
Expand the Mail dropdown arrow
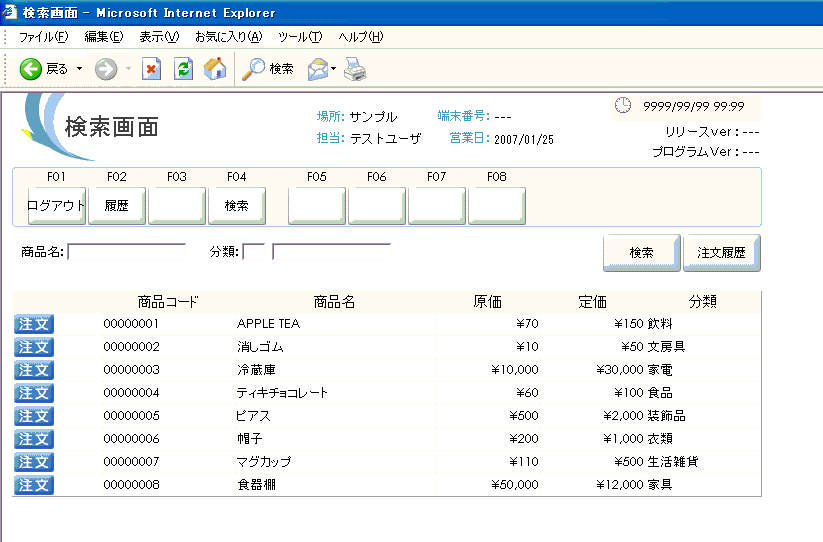tap(333, 69)
